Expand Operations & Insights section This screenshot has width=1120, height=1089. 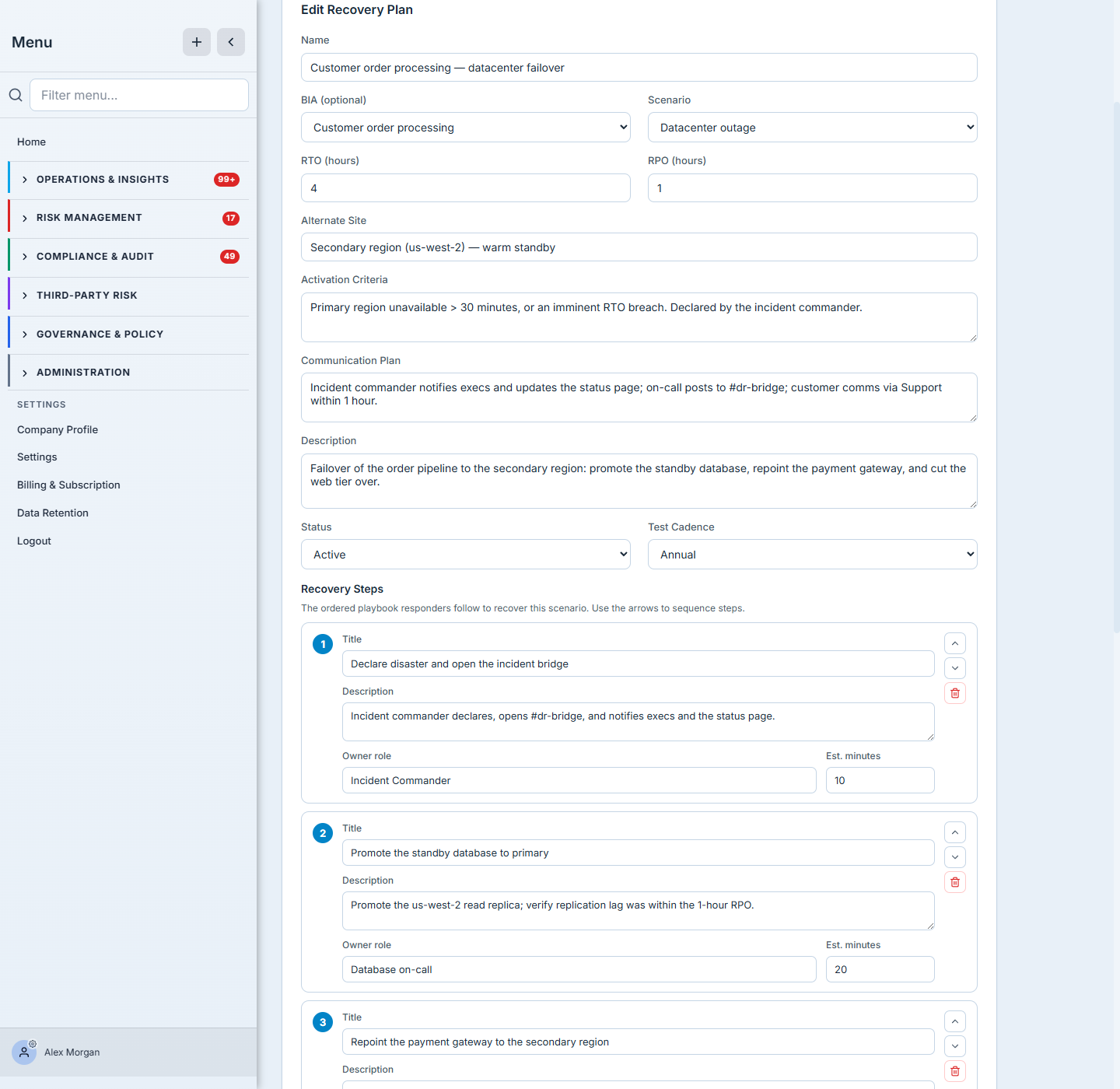coord(128,180)
